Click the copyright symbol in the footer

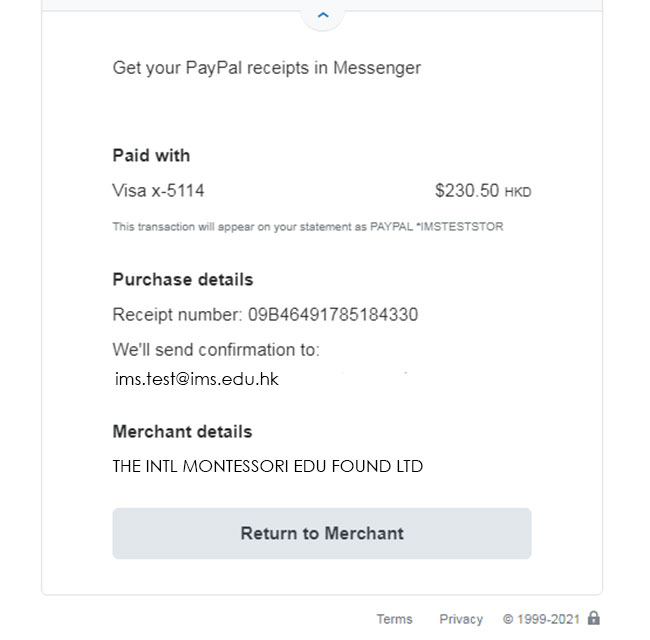508,619
